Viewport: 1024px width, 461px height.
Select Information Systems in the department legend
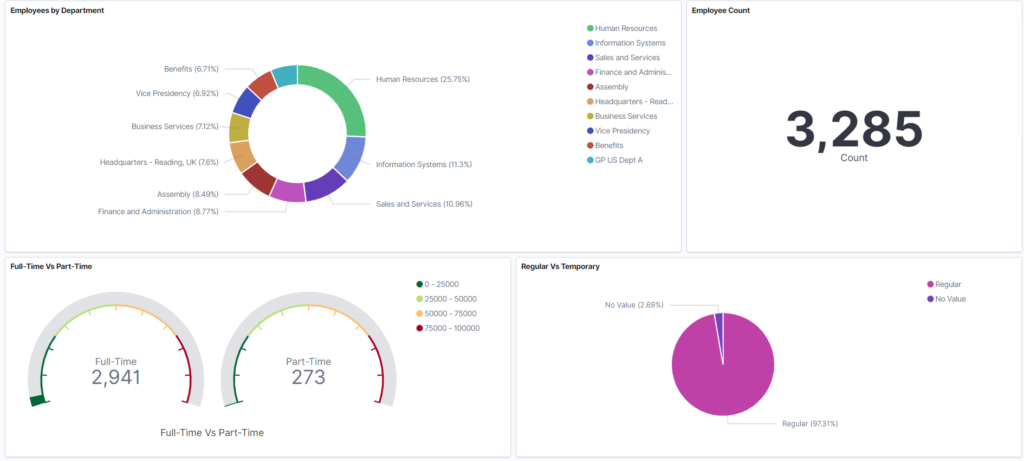(630, 43)
